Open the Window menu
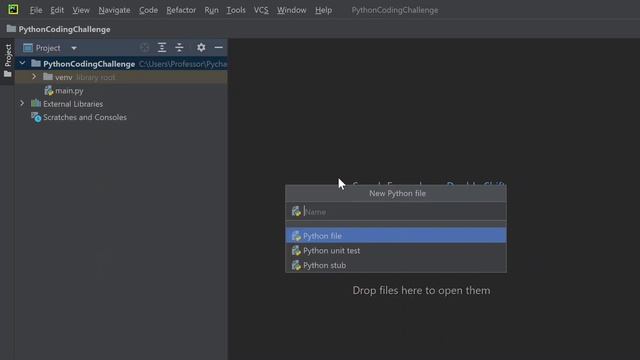This screenshot has width=640, height=360. click(291, 10)
